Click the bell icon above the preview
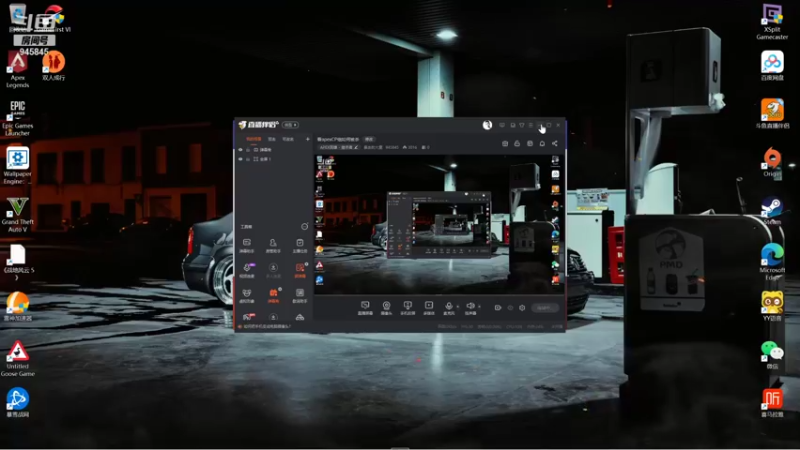 [x=542, y=144]
